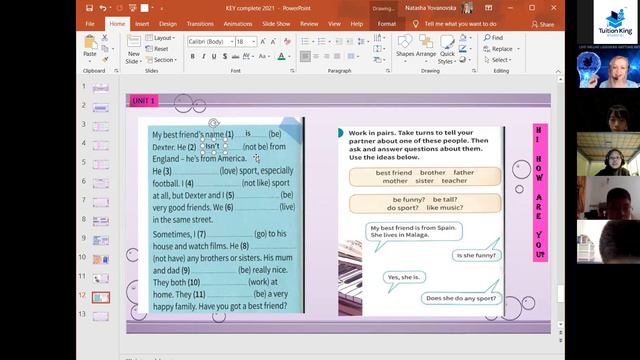Open font color dropdown arrow
The height and width of the screenshot is (360, 640).
pyautogui.click(x=290, y=56)
